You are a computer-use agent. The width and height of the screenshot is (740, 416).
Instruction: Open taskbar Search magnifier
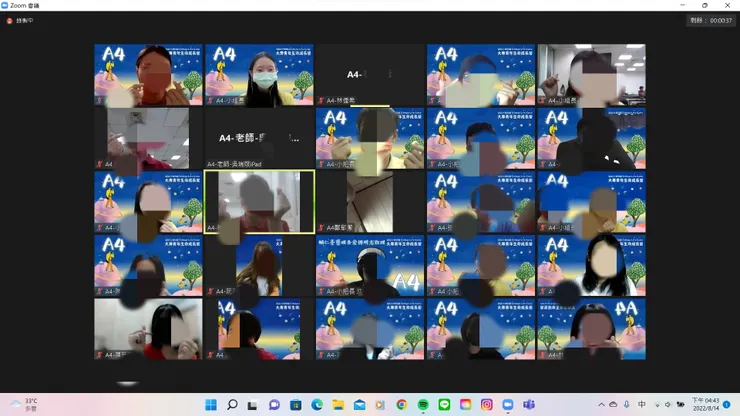tap(232, 405)
